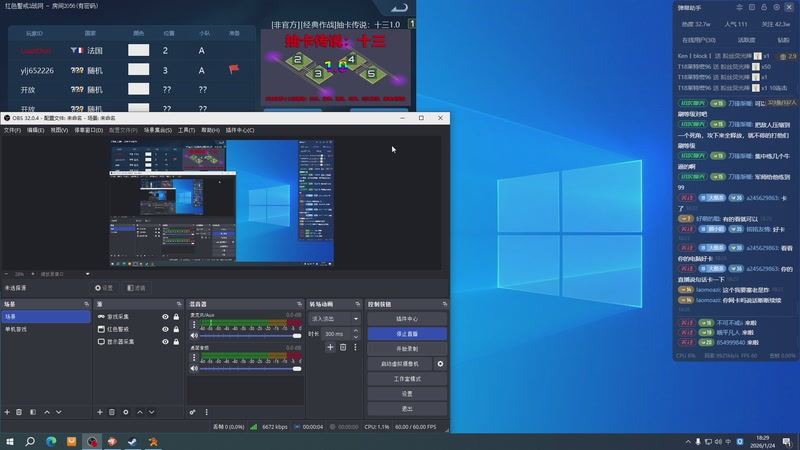Open source properties gear in Sources panel toolbar
This screenshot has height=450, width=800.
point(126,412)
